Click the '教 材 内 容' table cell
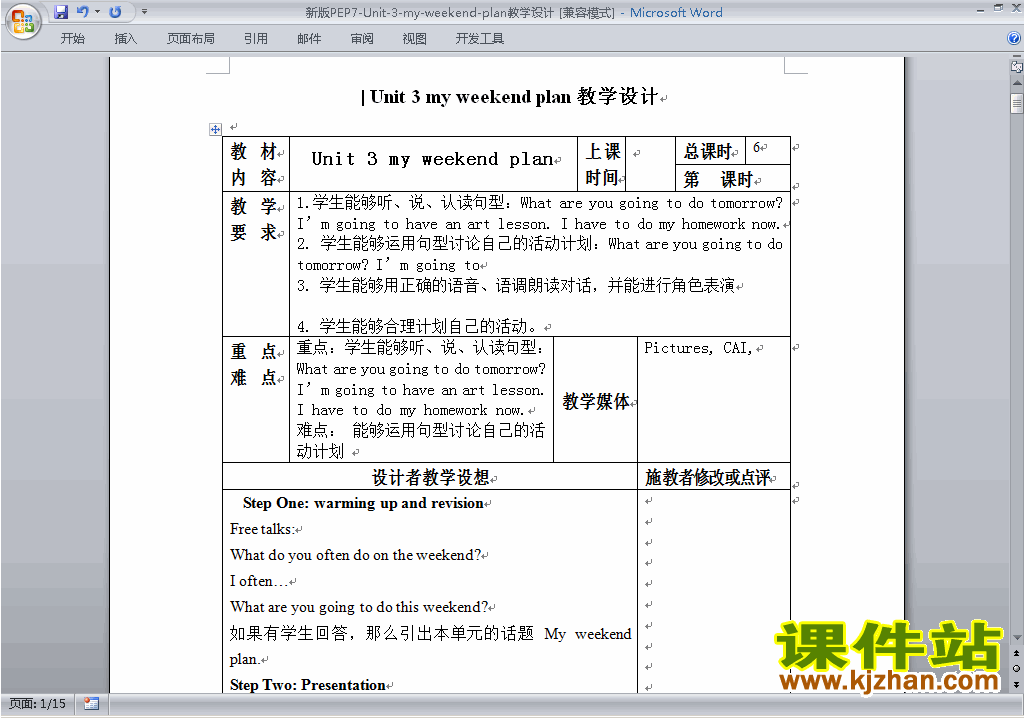Viewport: 1024px width, 718px height. (255, 164)
